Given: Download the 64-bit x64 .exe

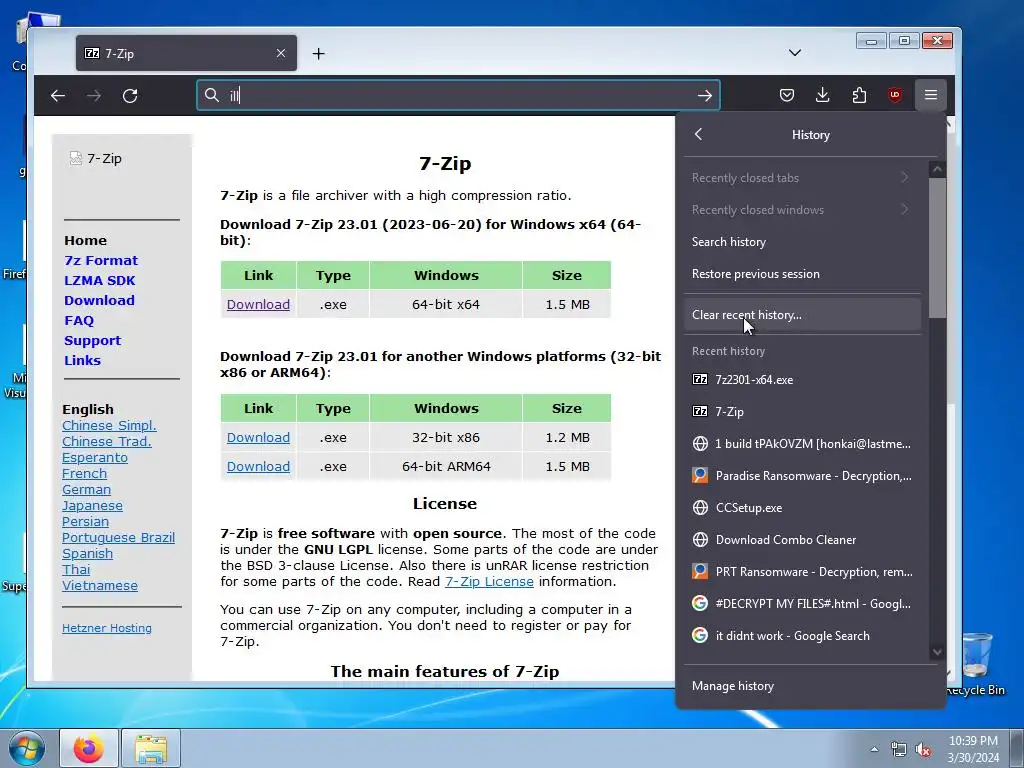Looking at the screenshot, I should pos(258,304).
